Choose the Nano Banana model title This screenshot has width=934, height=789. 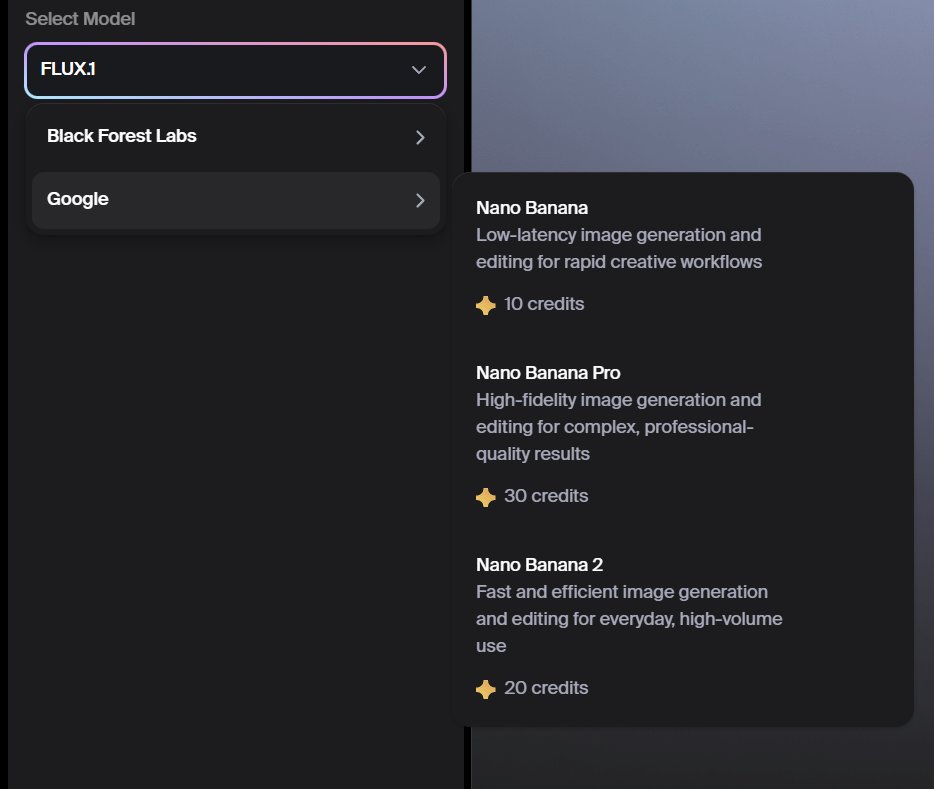tap(532, 208)
